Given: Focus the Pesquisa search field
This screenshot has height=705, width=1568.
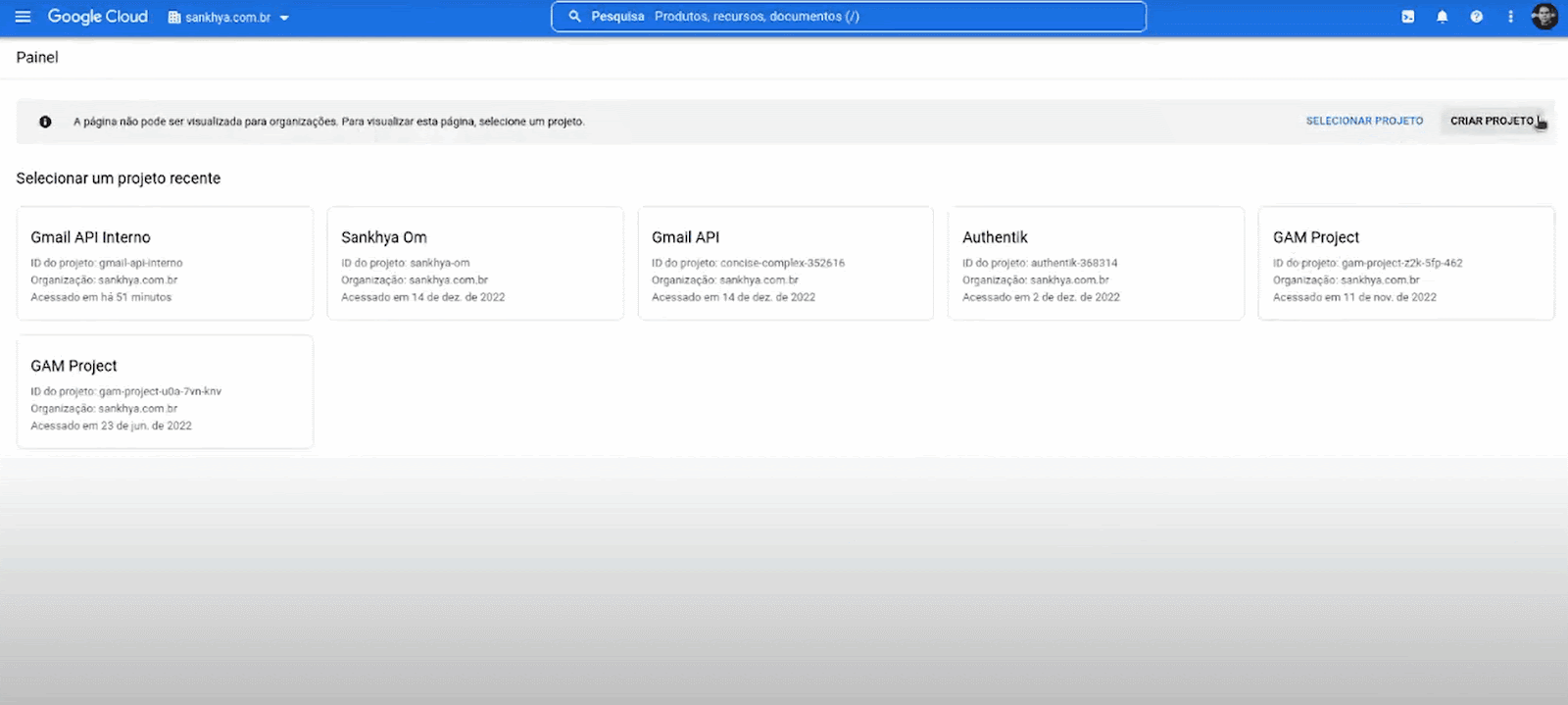Looking at the screenshot, I should coord(849,17).
